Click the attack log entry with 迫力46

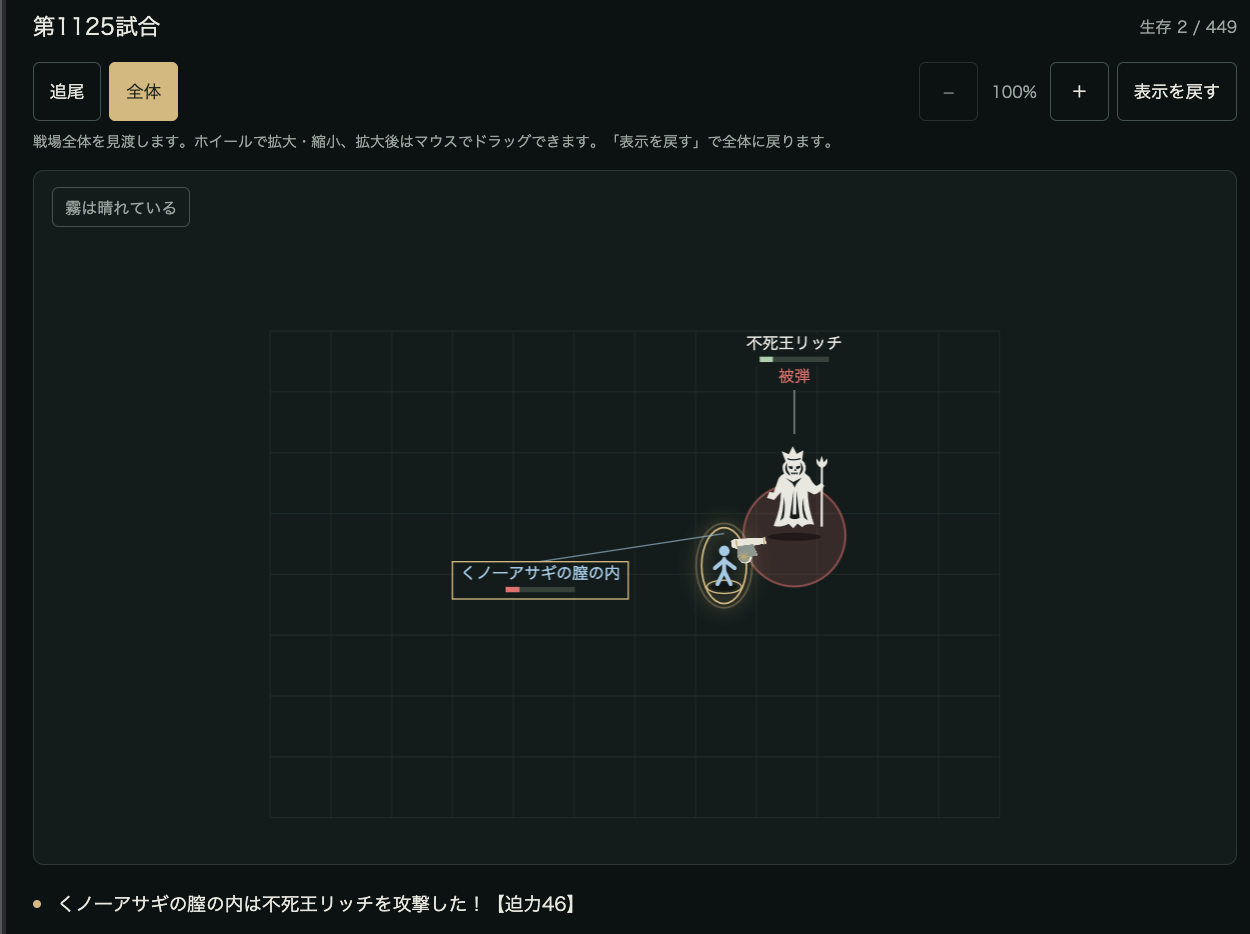318,904
